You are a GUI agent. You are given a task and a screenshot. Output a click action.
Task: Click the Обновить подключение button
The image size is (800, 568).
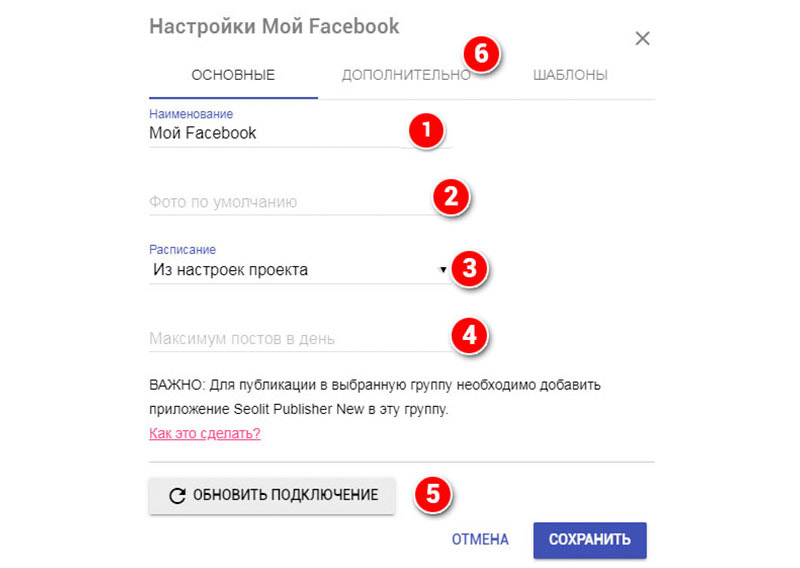click(272, 496)
